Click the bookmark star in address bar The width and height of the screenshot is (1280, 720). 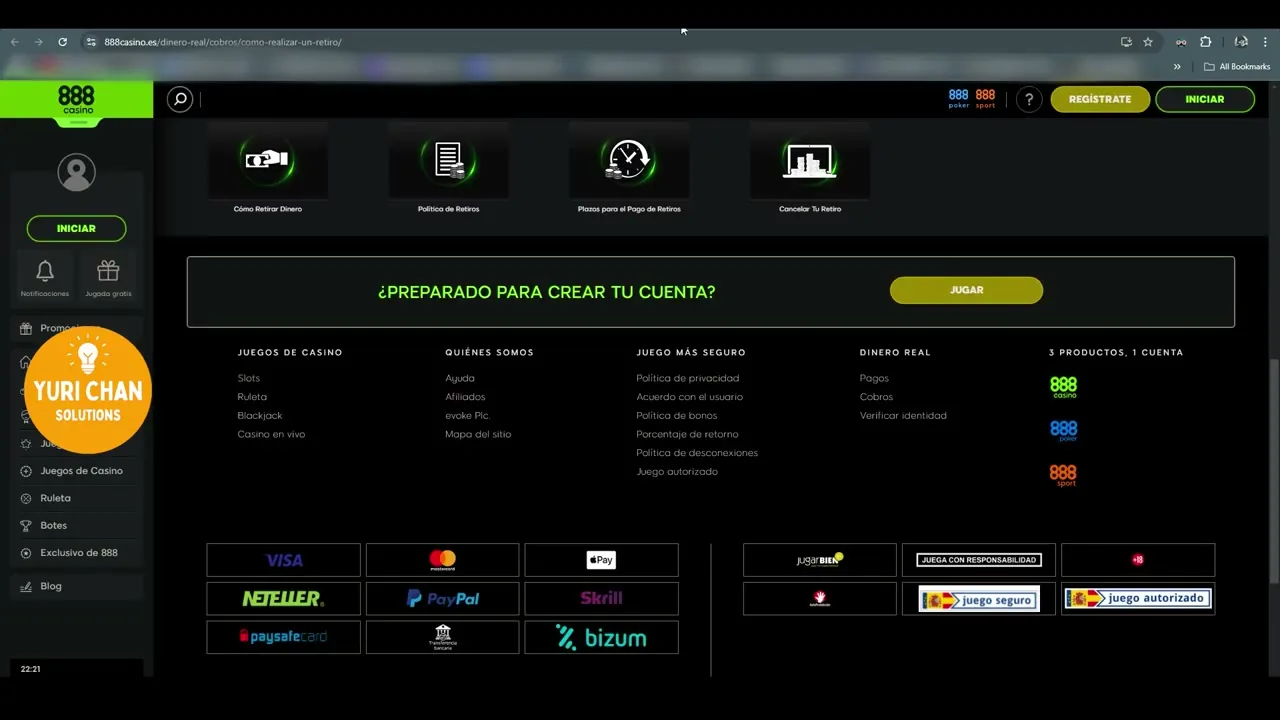click(1148, 42)
